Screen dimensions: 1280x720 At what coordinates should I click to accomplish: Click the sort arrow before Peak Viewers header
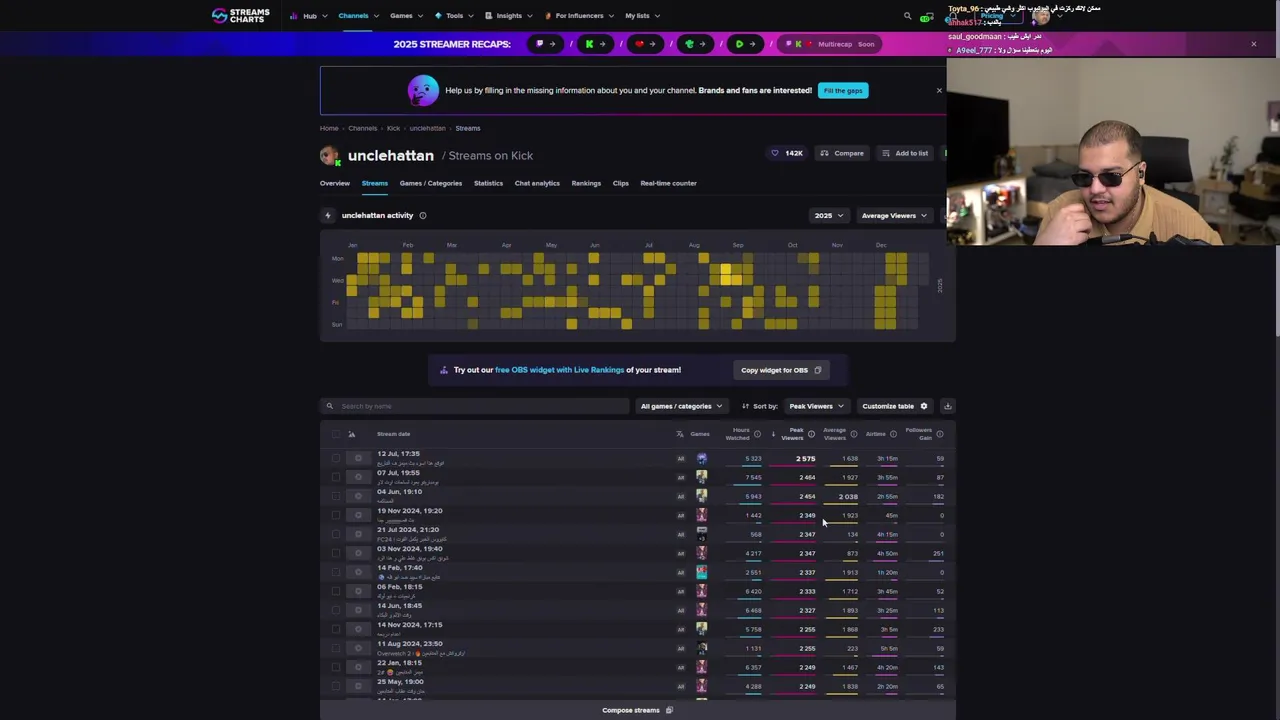[x=773, y=434]
